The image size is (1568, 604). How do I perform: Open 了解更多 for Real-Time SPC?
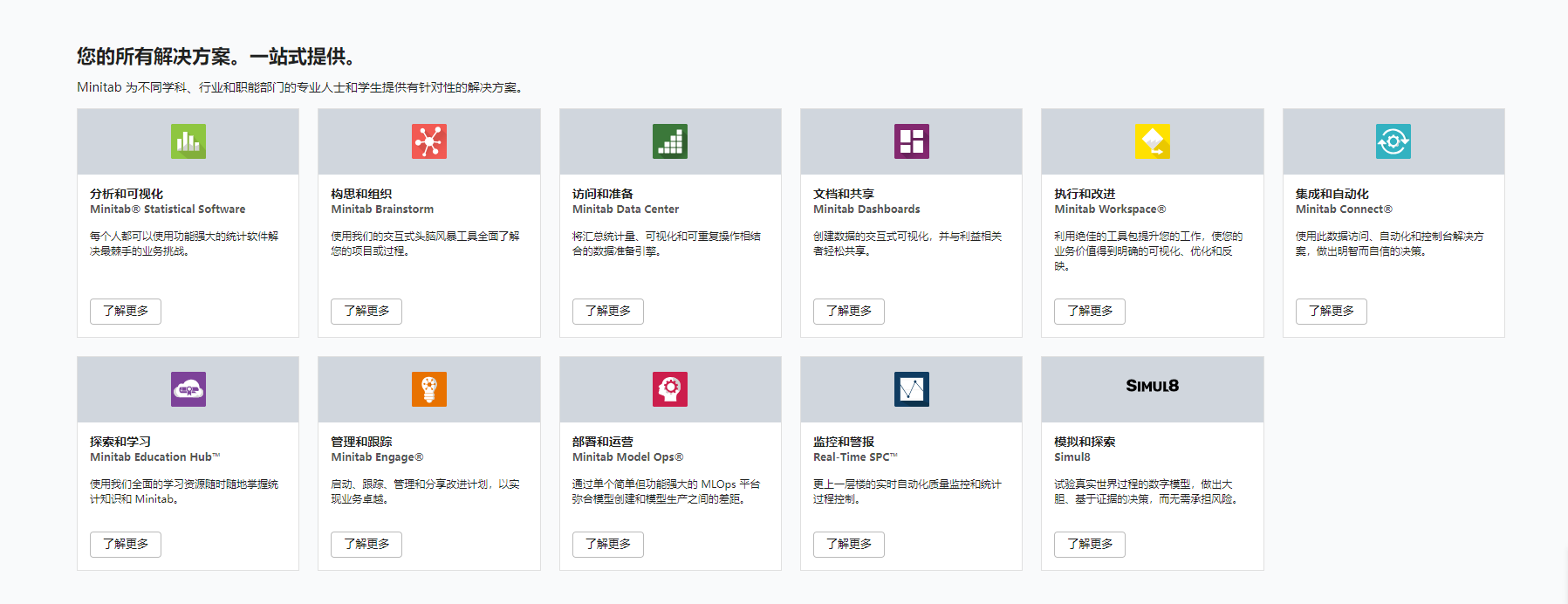point(849,545)
